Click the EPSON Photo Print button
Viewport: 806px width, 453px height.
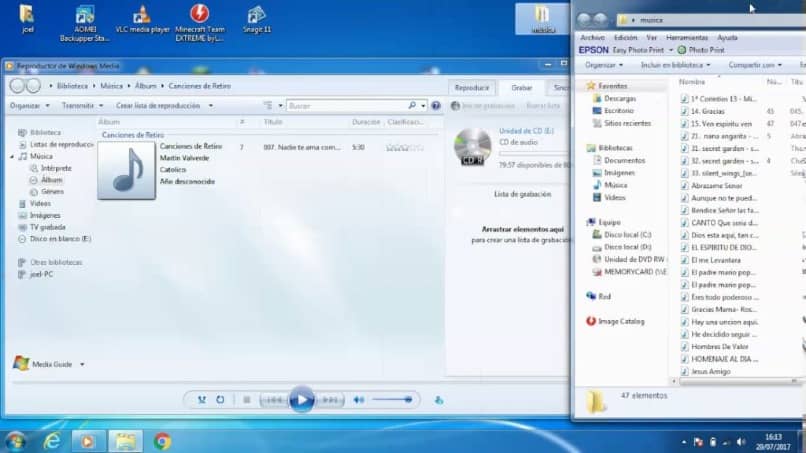coord(701,50)
